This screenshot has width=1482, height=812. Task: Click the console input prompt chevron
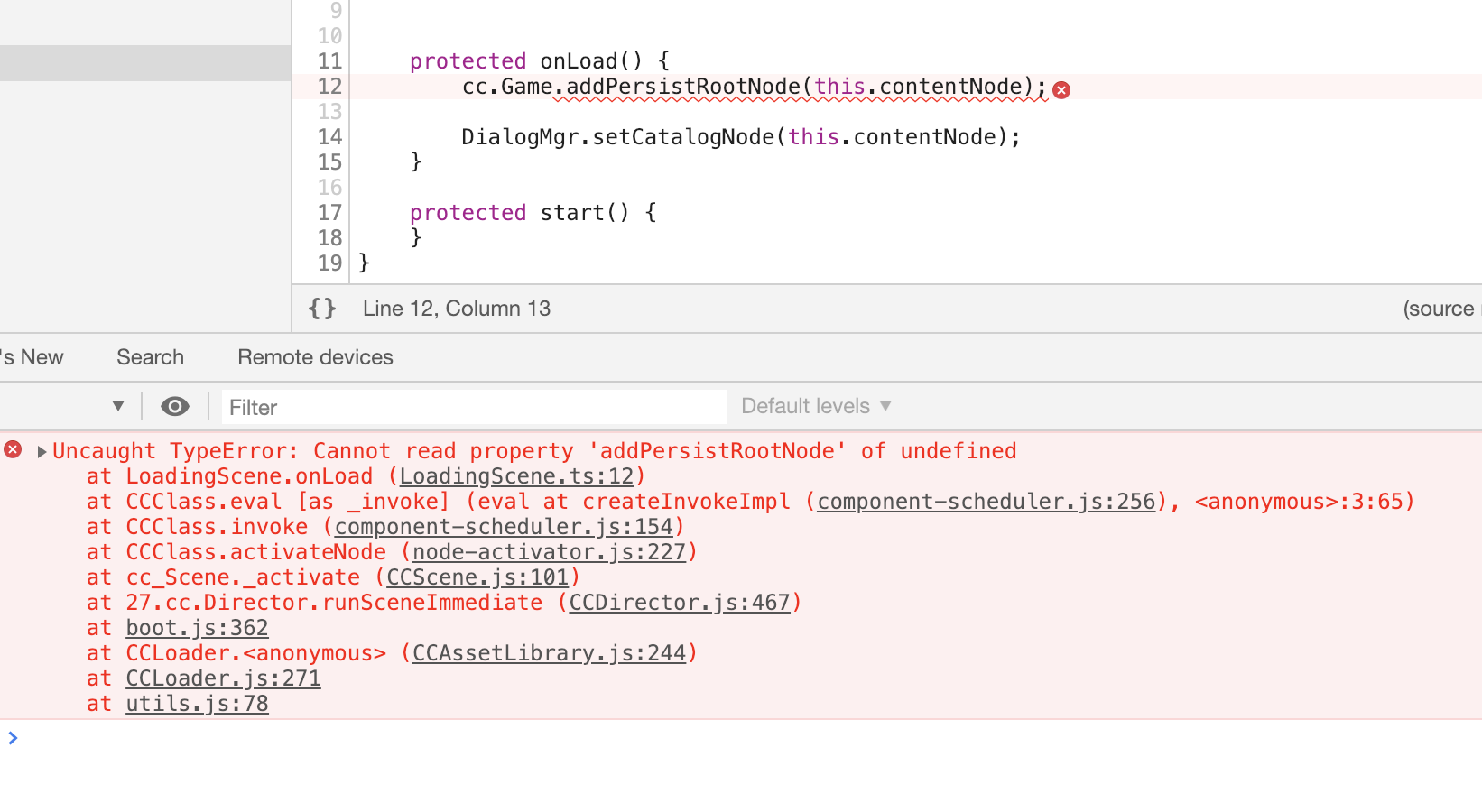(x=13, y=738)
